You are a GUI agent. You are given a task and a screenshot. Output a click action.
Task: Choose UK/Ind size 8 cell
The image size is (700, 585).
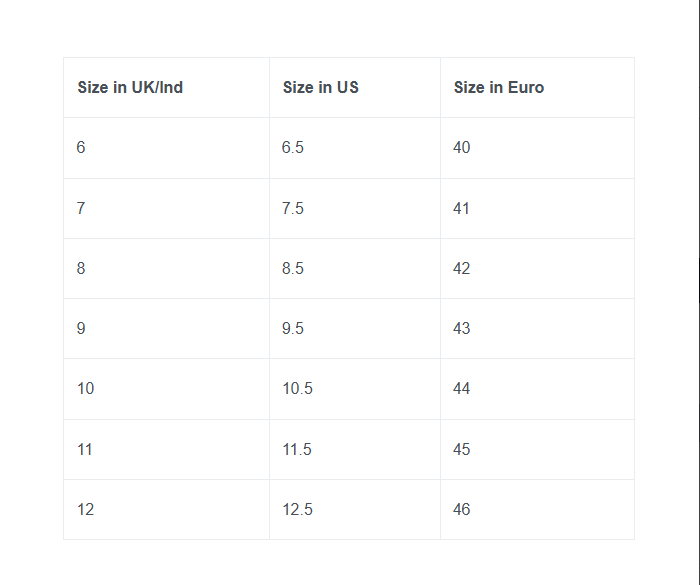tap(81, 269)
